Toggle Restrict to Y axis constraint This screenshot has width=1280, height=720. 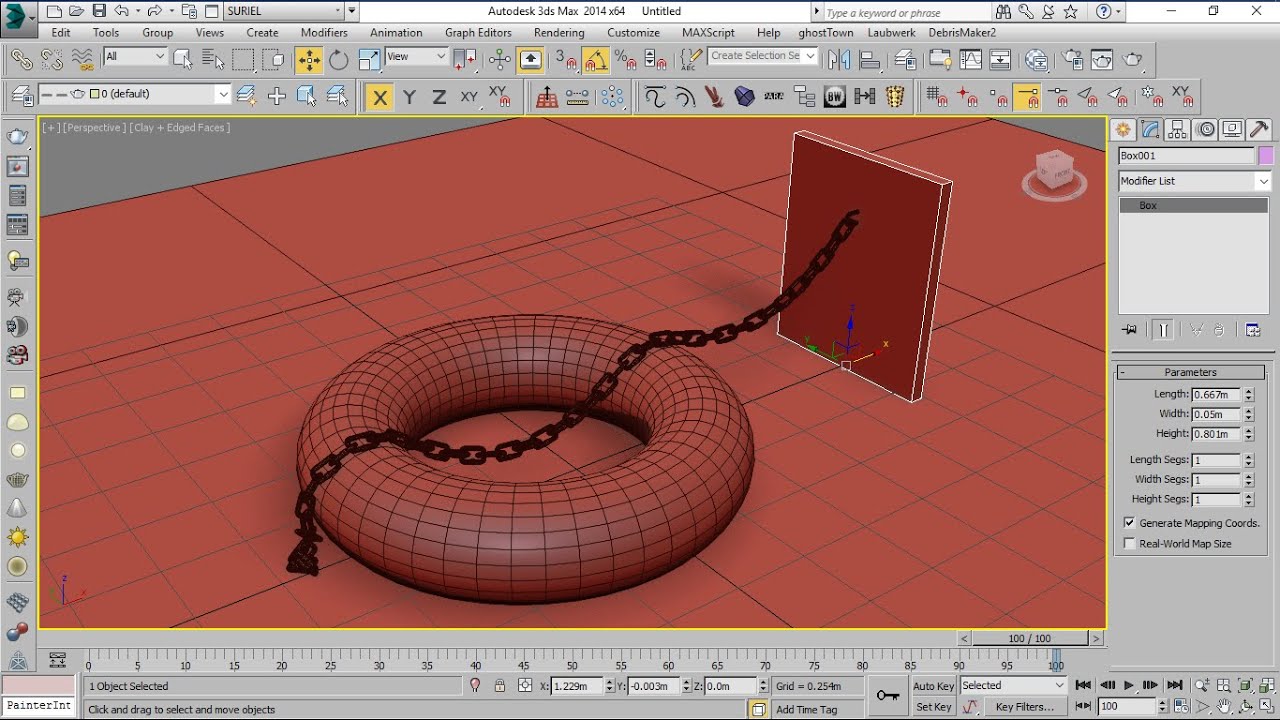[x=409, y=97]
